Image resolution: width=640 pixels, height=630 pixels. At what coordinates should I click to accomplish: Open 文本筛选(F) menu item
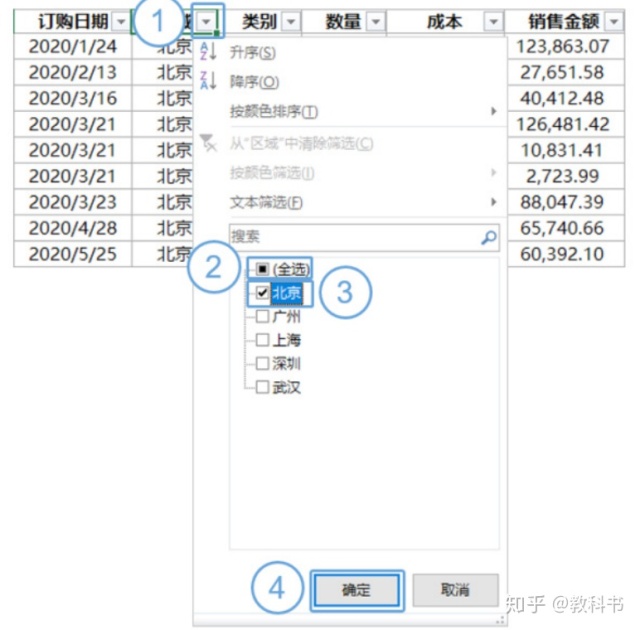(266, 202)
